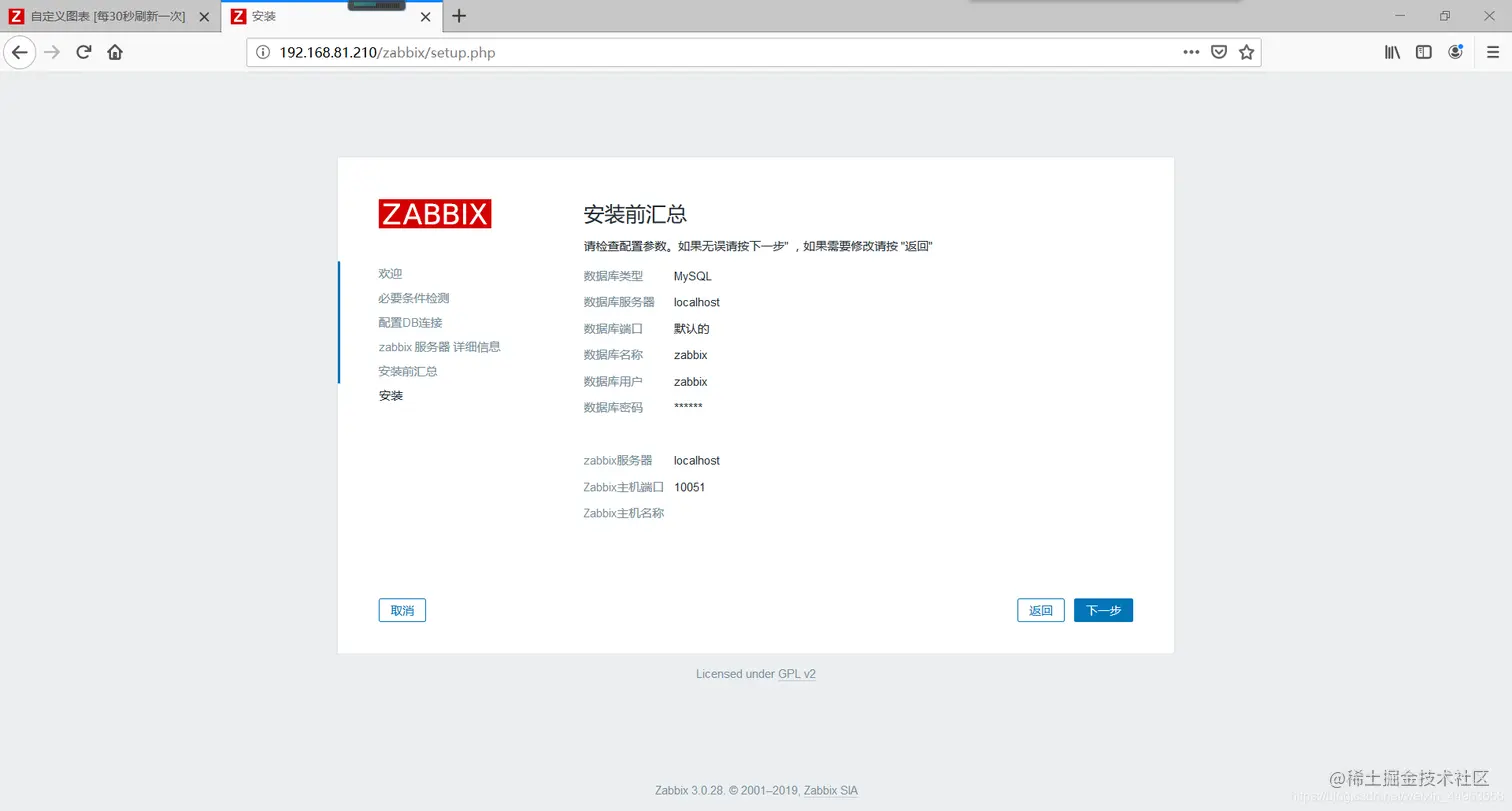This screenshot has height=811, width=1512.
Task: Click the 数据库端口 label
Action: pos(614,328)
